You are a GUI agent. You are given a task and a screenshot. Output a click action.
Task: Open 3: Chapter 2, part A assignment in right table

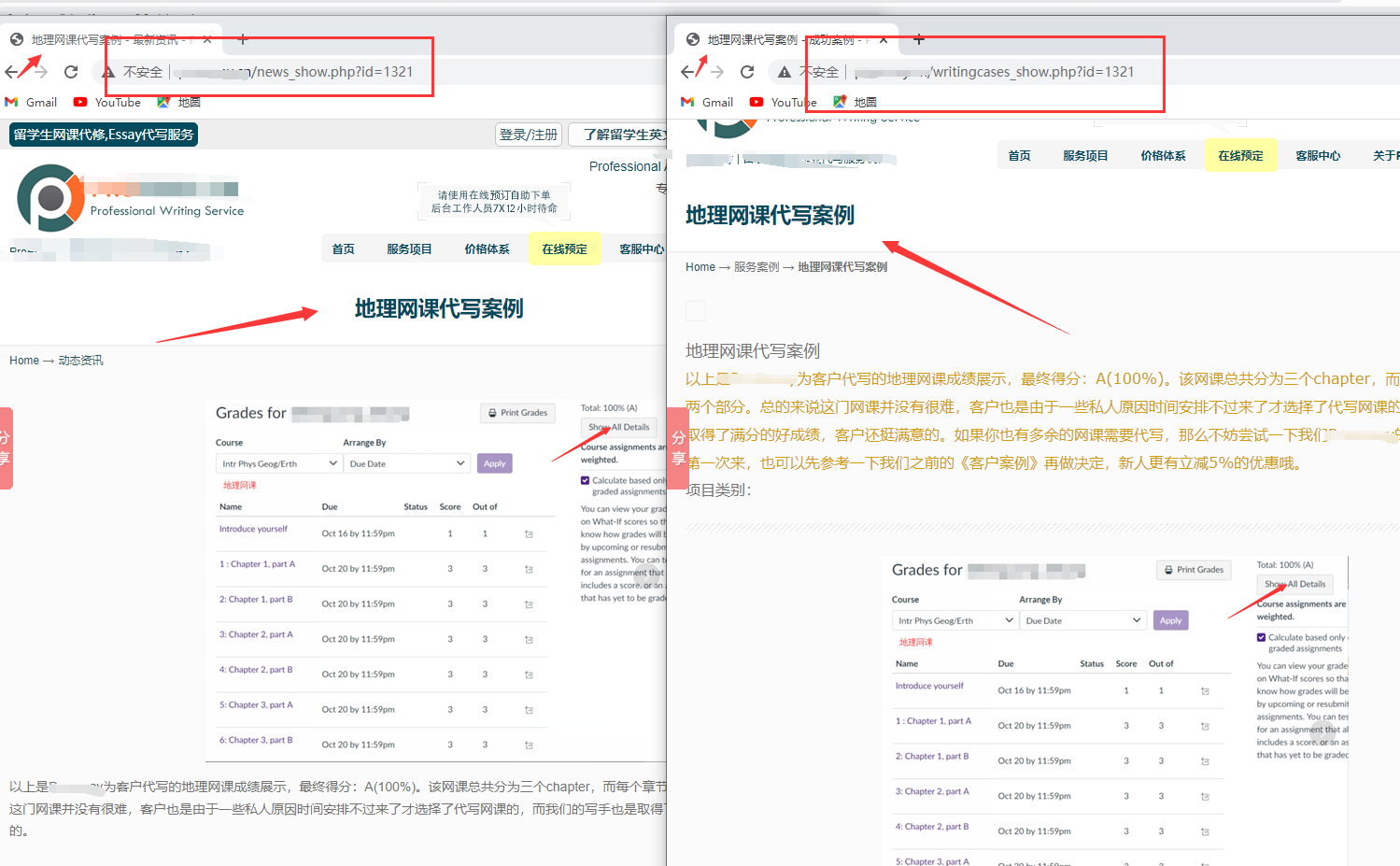tap(932, 791)
